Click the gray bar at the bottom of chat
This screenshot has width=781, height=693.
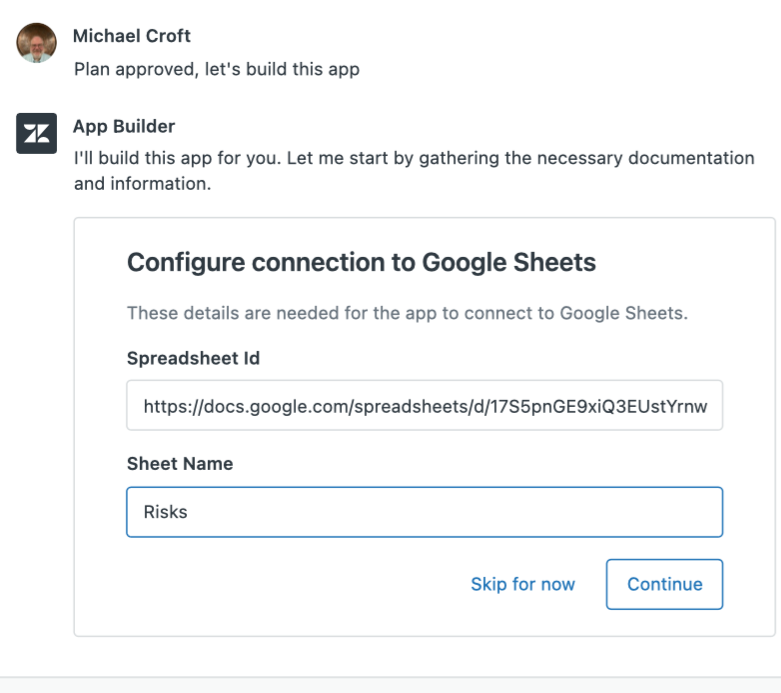[390, 685]
